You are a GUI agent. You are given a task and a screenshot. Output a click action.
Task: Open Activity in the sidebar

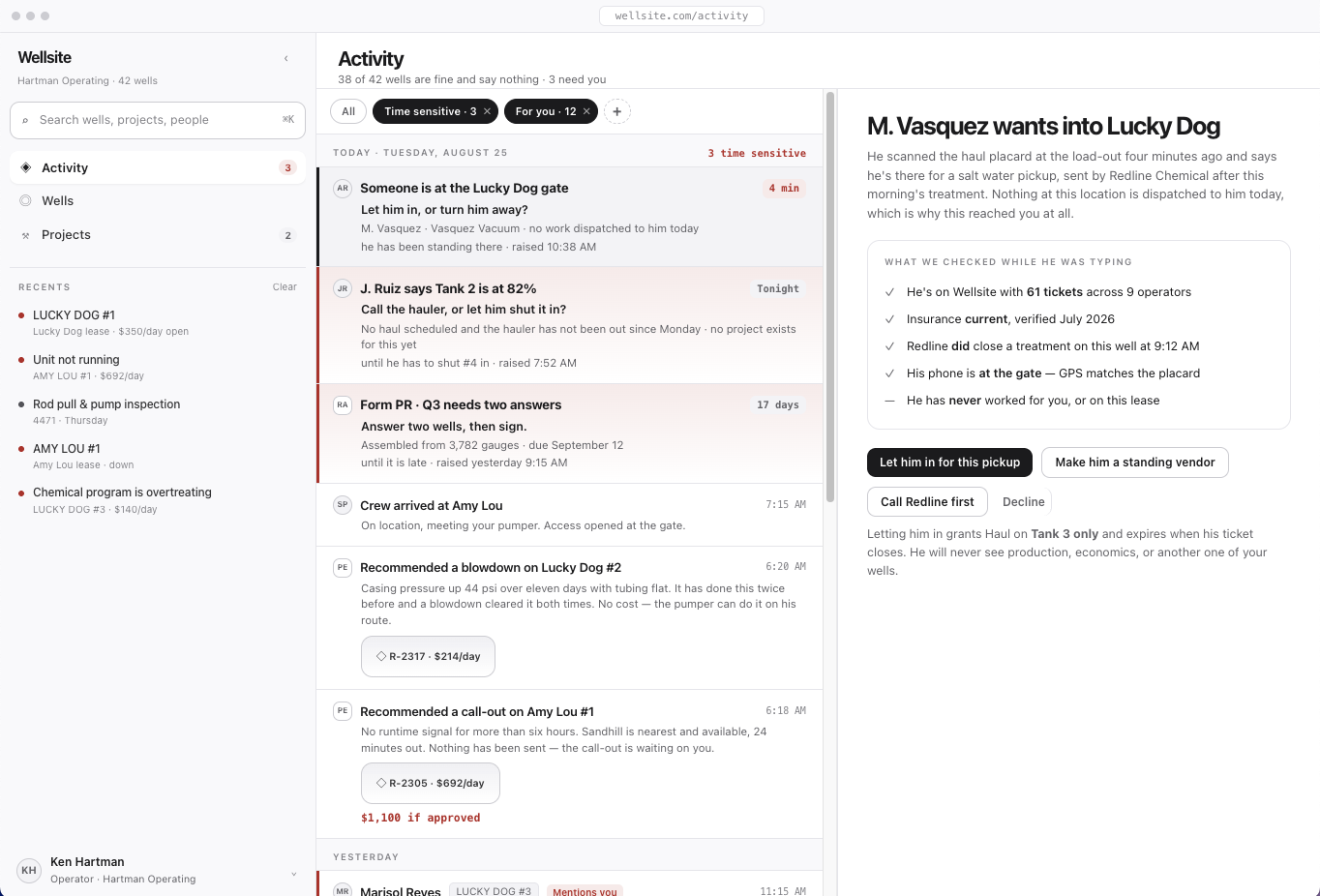click(158, 167)
